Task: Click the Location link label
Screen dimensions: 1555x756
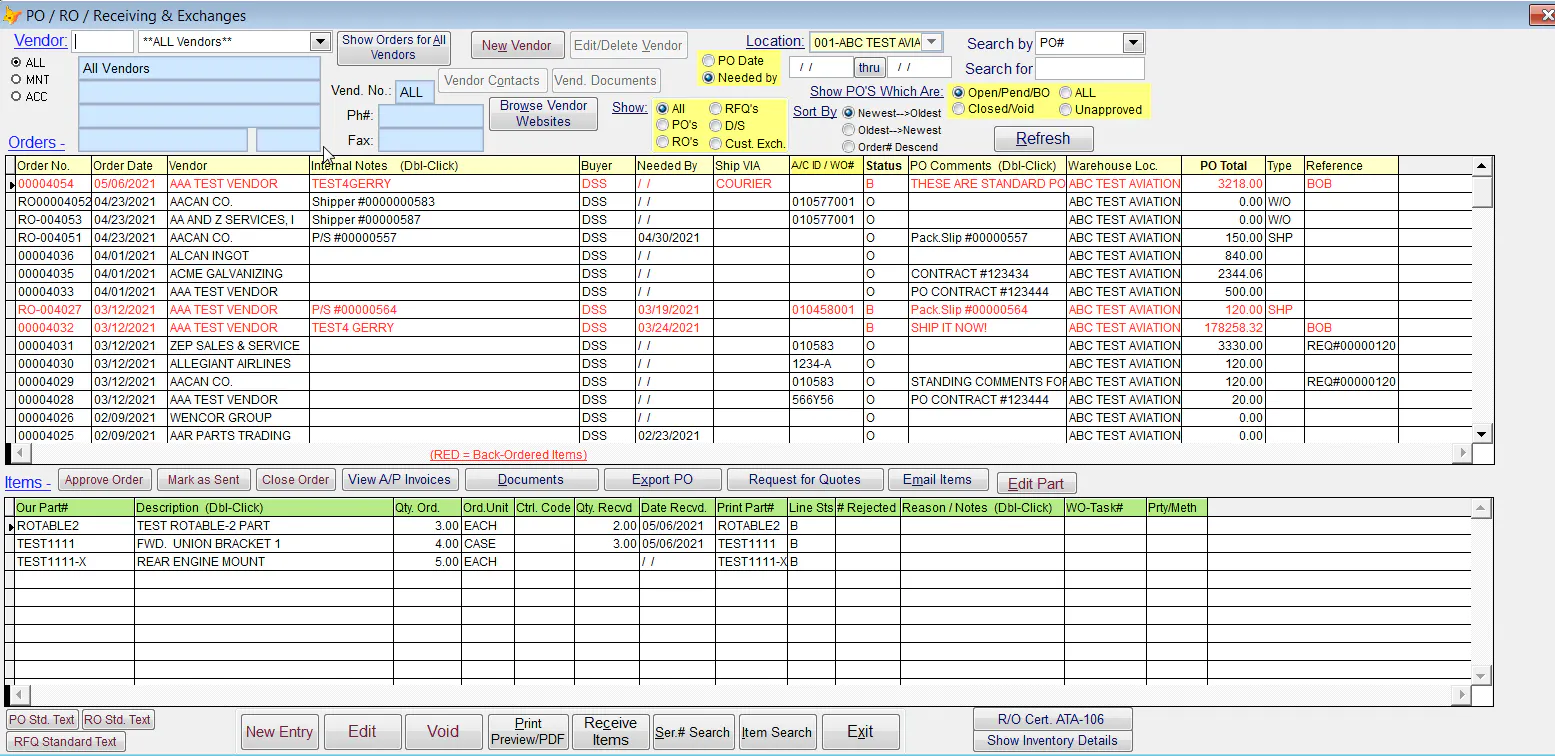Action: (x=775, y=41)
